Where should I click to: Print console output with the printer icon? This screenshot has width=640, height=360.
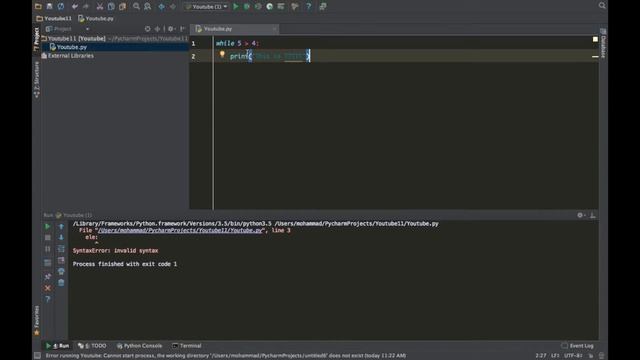point(61,271)
